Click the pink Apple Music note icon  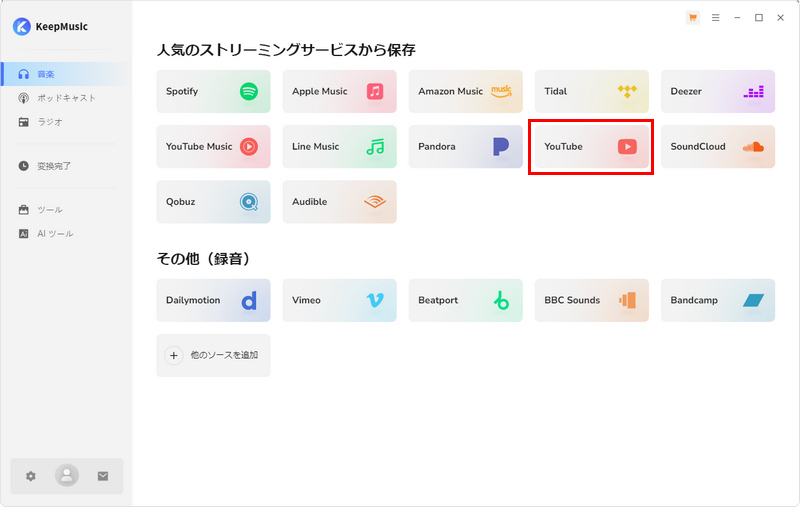(375, 91)
